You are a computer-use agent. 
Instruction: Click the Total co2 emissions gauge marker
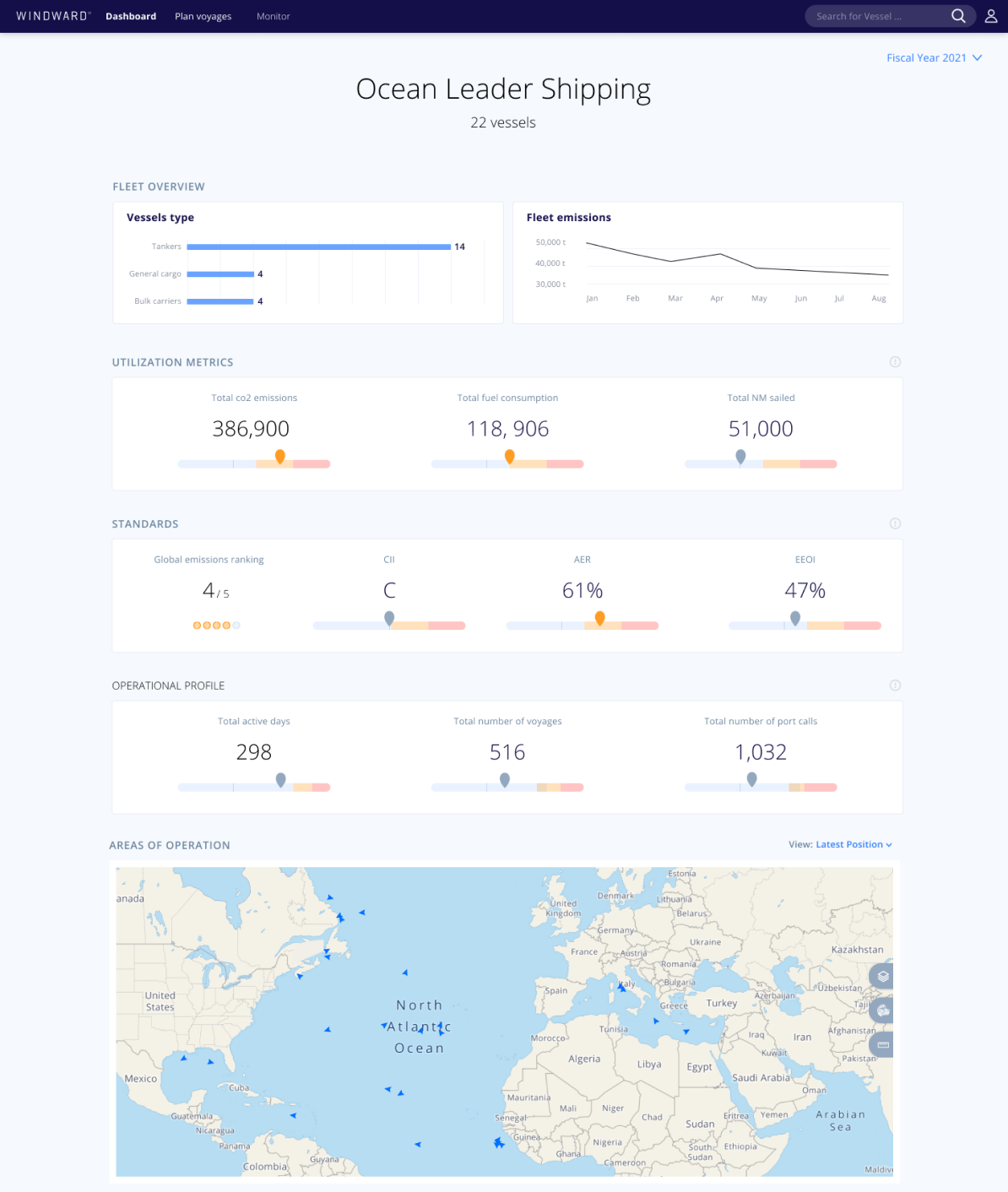tap(280, 457)
